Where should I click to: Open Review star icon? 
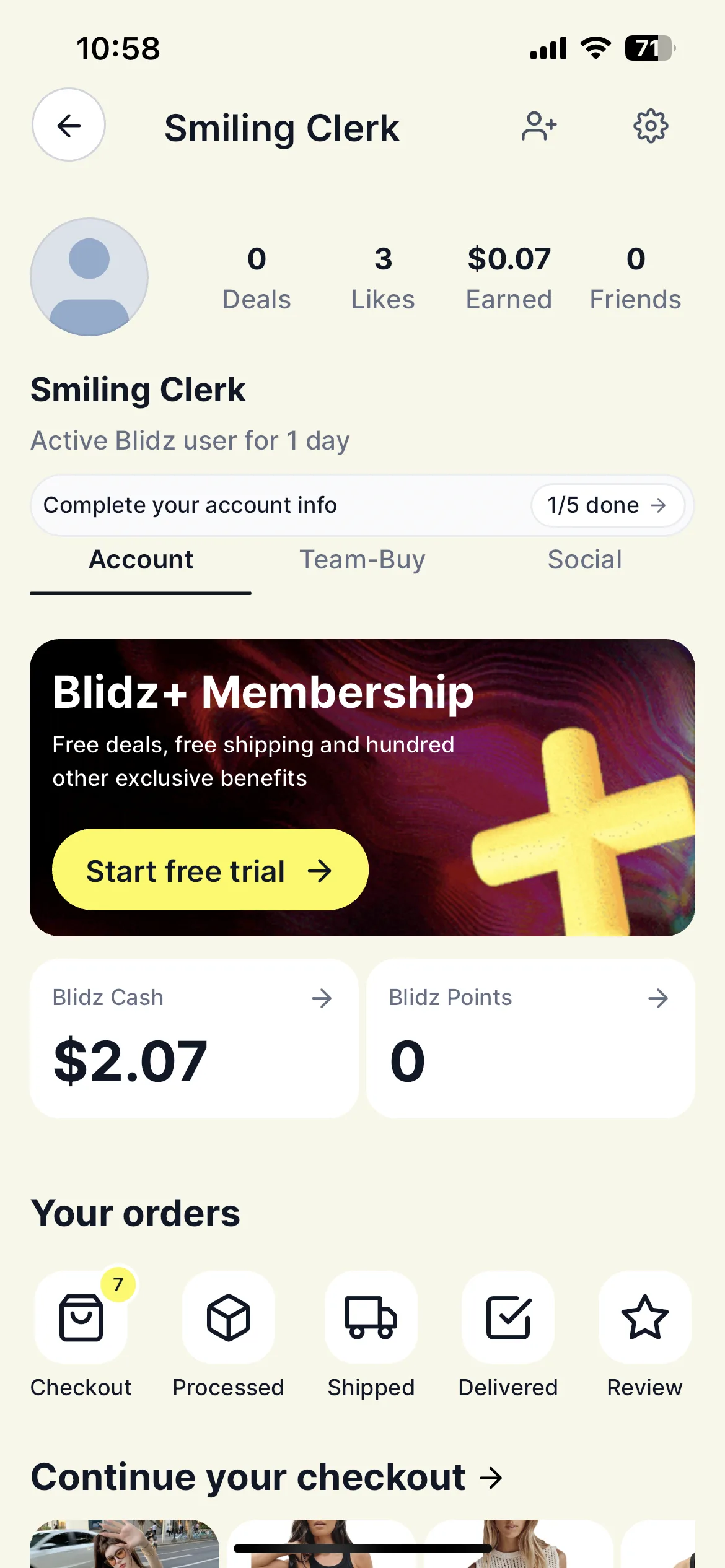(645, 1317)
